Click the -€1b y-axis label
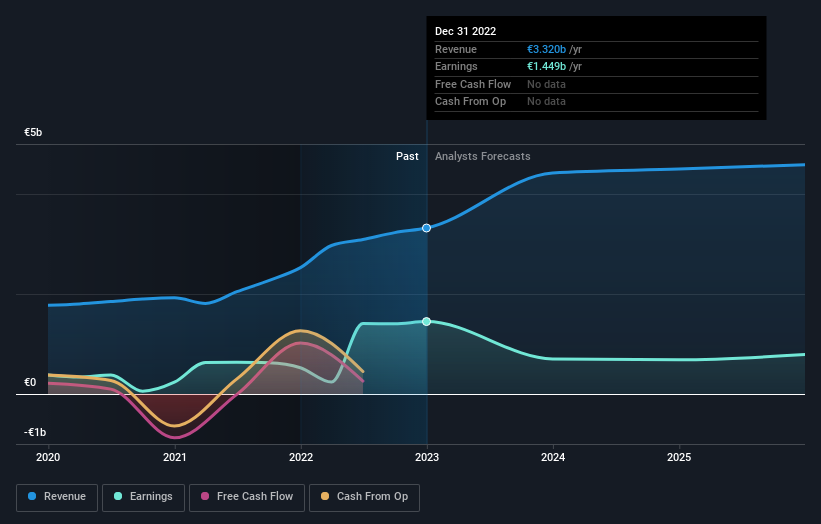 click(35, 432)
